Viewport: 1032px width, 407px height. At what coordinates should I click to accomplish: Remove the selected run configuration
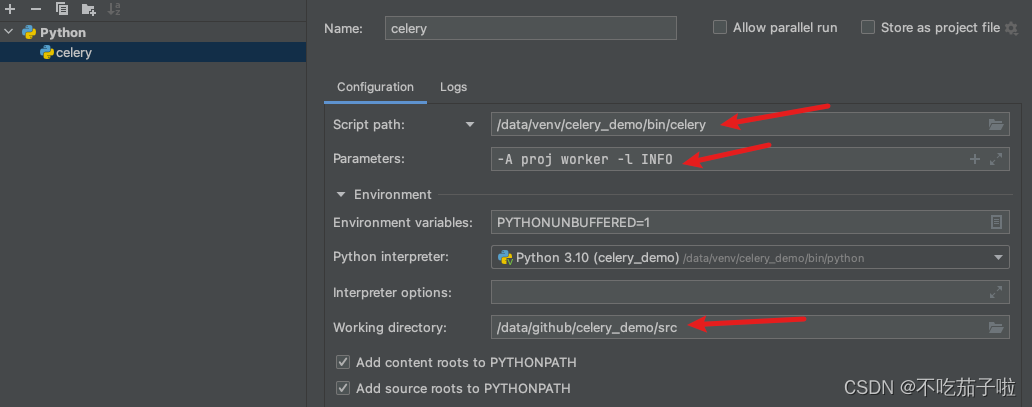(x=36, y=9)
